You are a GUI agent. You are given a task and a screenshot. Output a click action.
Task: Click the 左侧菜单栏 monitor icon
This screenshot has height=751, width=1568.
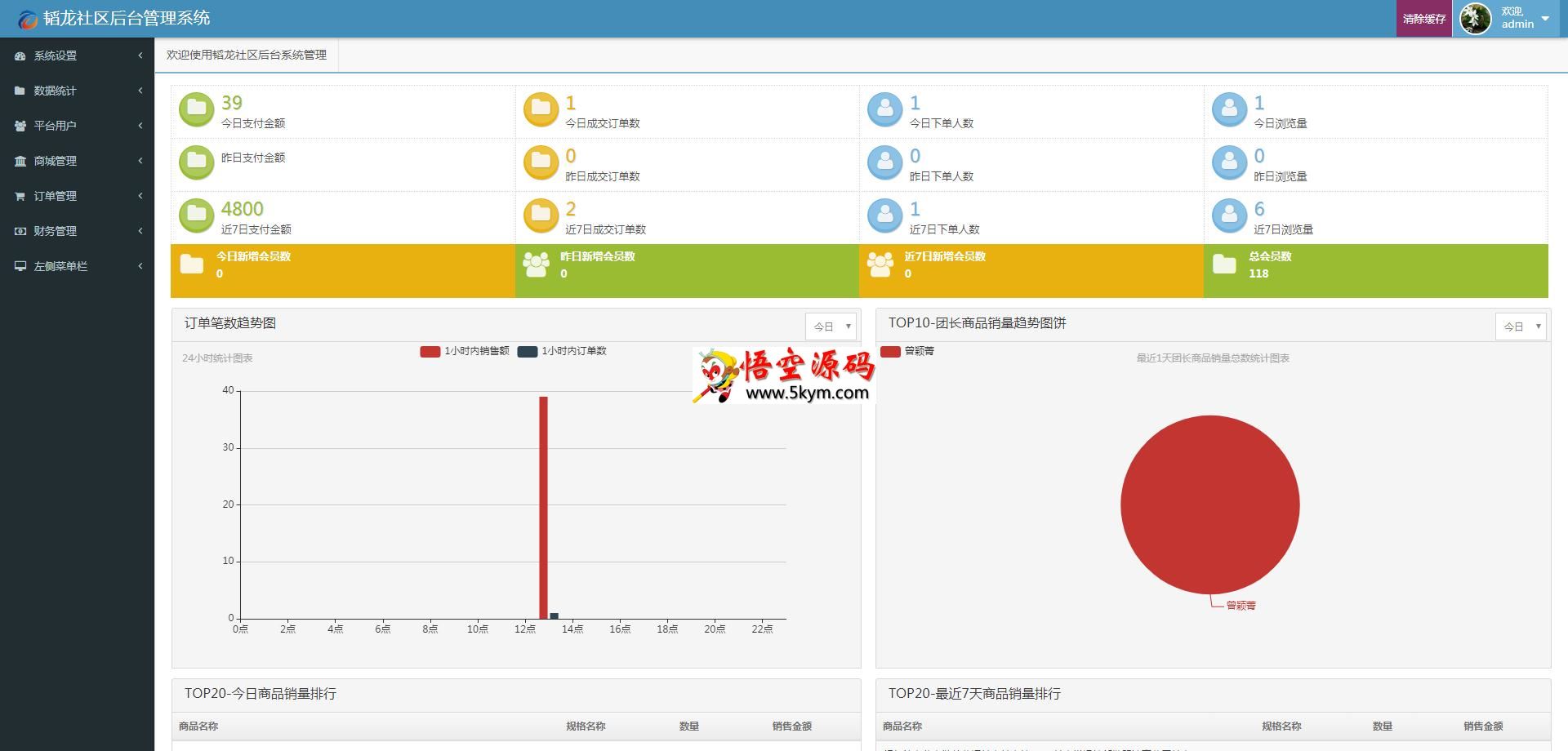(x=20, y=266)
